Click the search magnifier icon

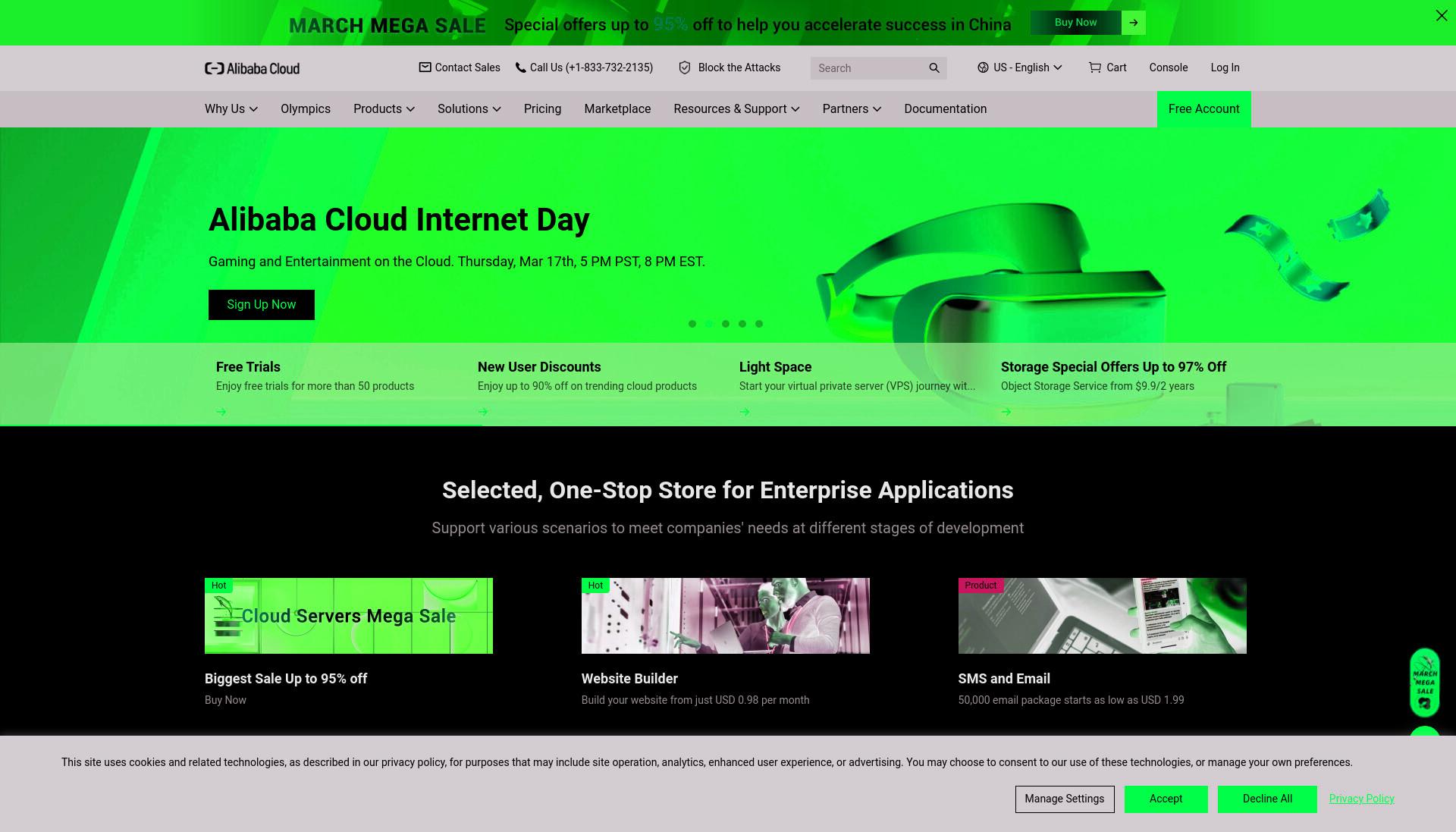click(x=934, y=68)
